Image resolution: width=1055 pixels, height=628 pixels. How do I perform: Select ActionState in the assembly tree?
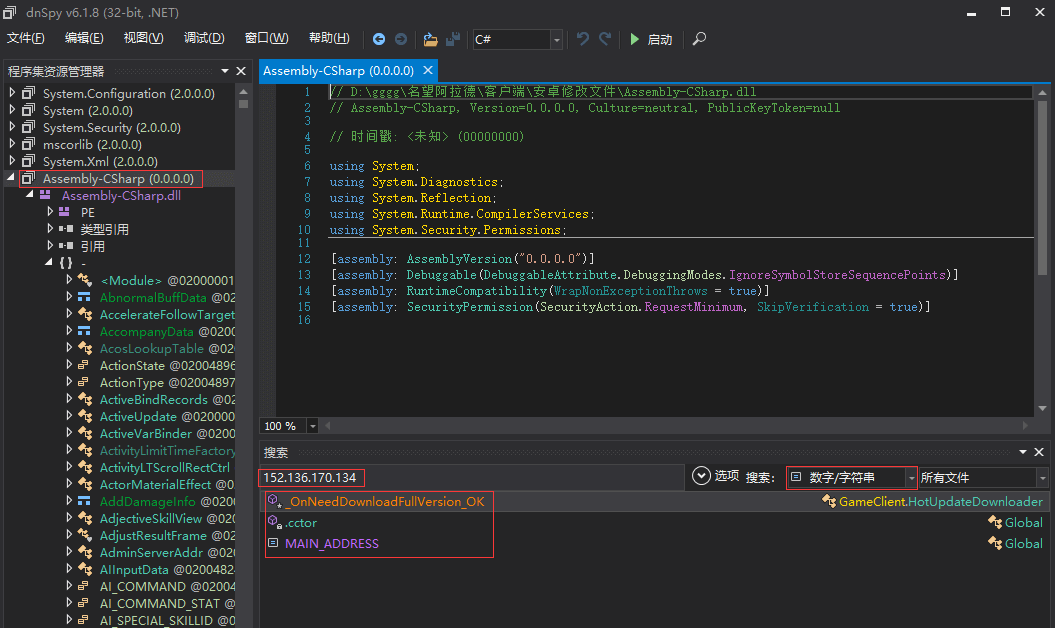pyautogui.click(x=132, y=366)
